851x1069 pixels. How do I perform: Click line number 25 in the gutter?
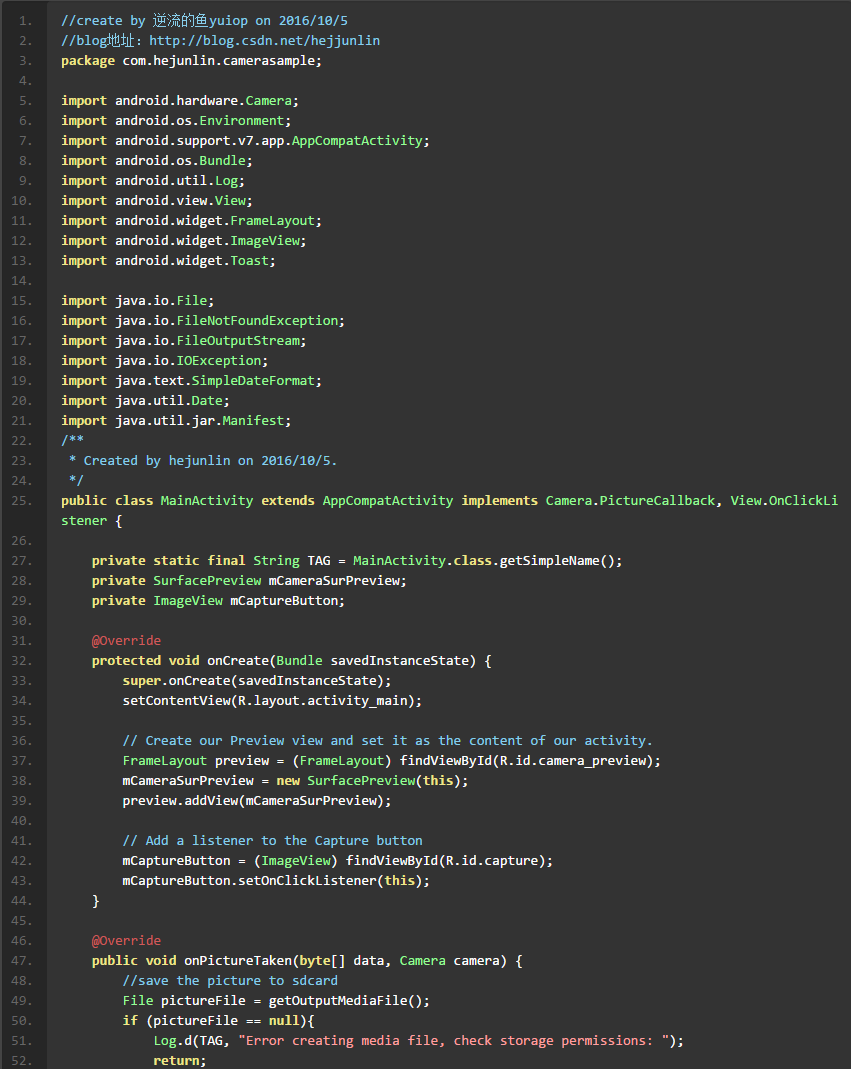(21, 500)
